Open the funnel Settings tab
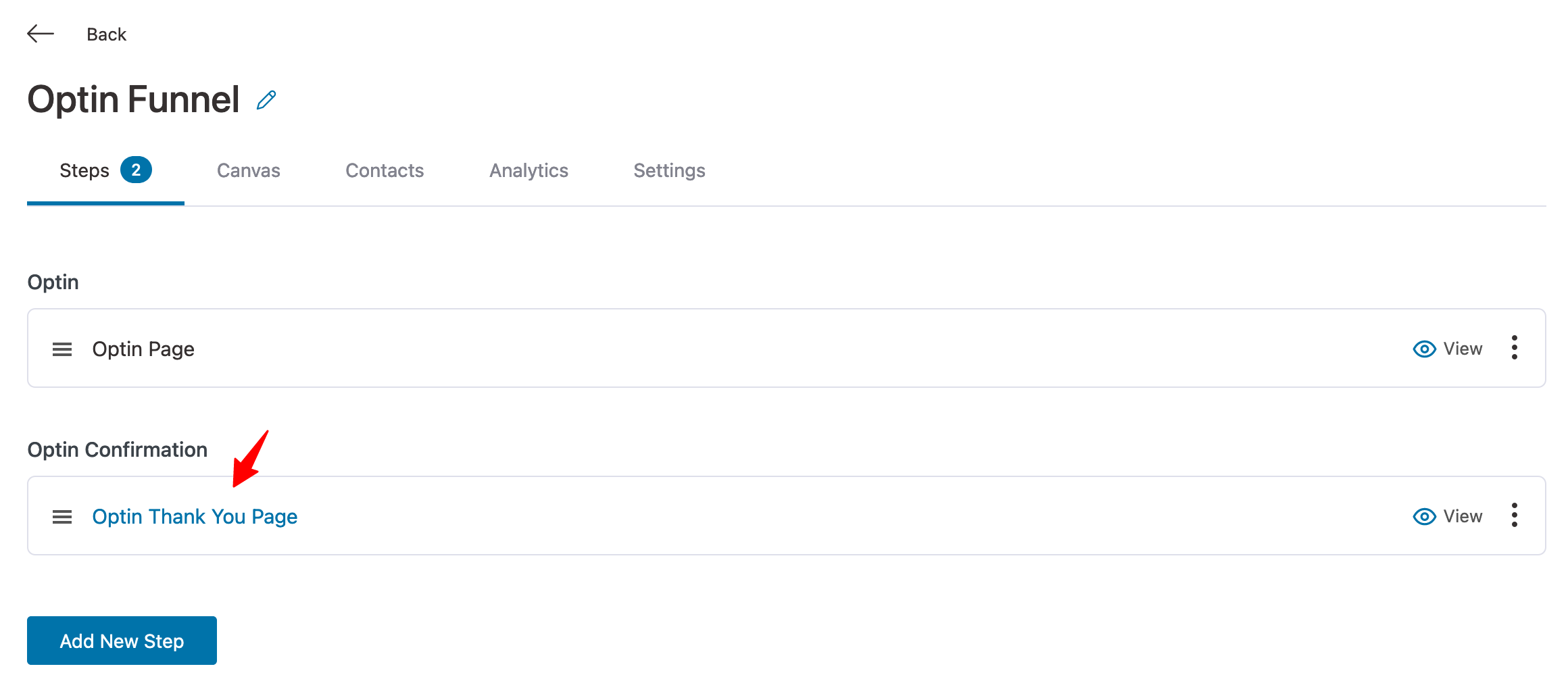This screenshot has width=1568, height=700. click(x=668, y=170)
